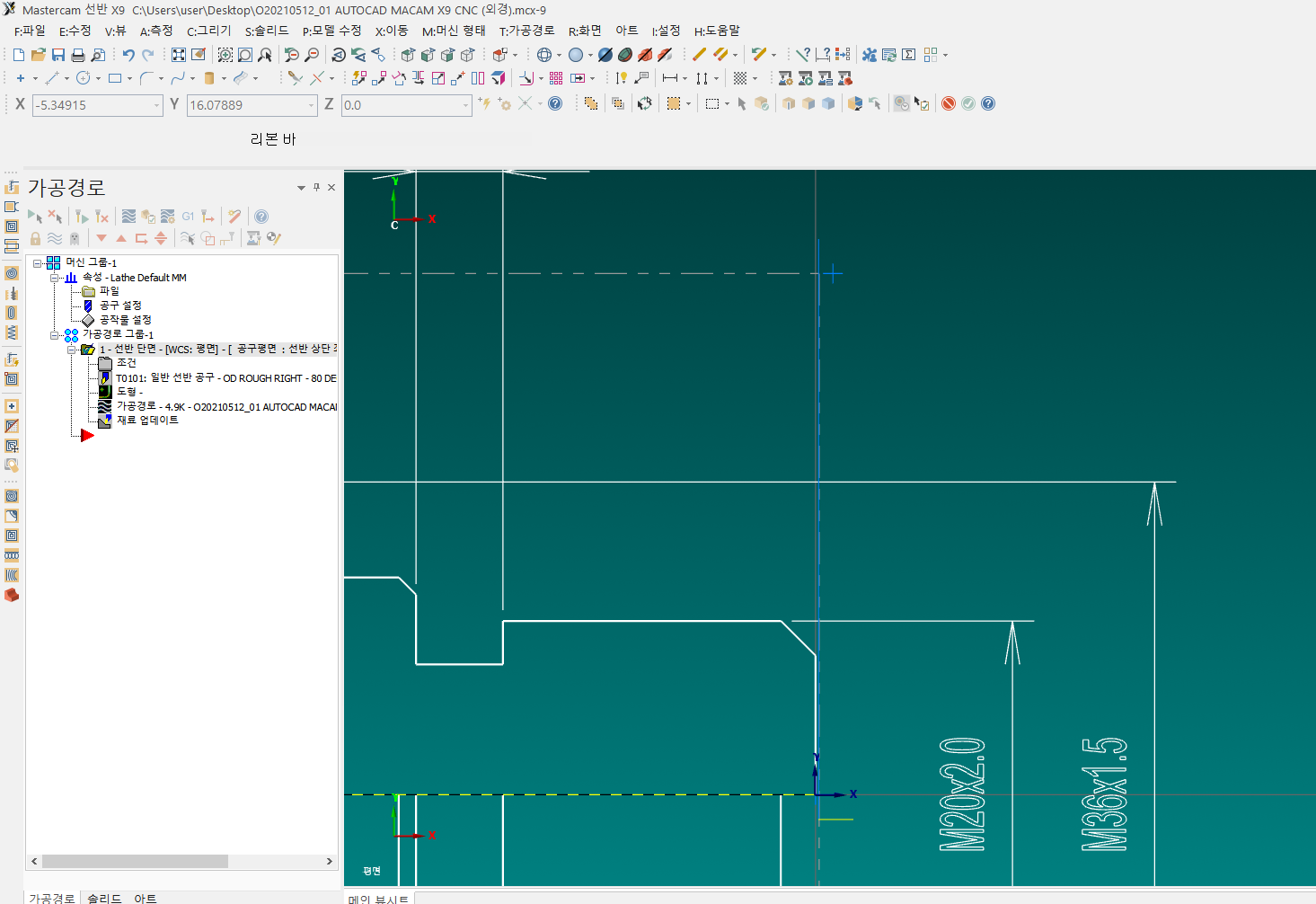Open the 조건 parameters item
Screen dimensions: 1316x904
[126, 363]
